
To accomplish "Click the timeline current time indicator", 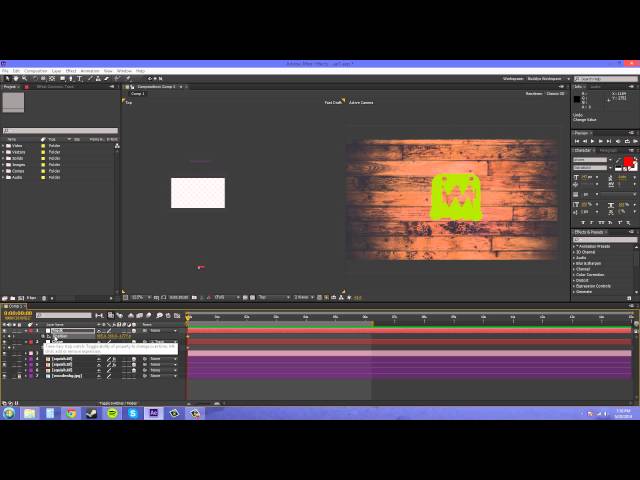I will [188, 317].
